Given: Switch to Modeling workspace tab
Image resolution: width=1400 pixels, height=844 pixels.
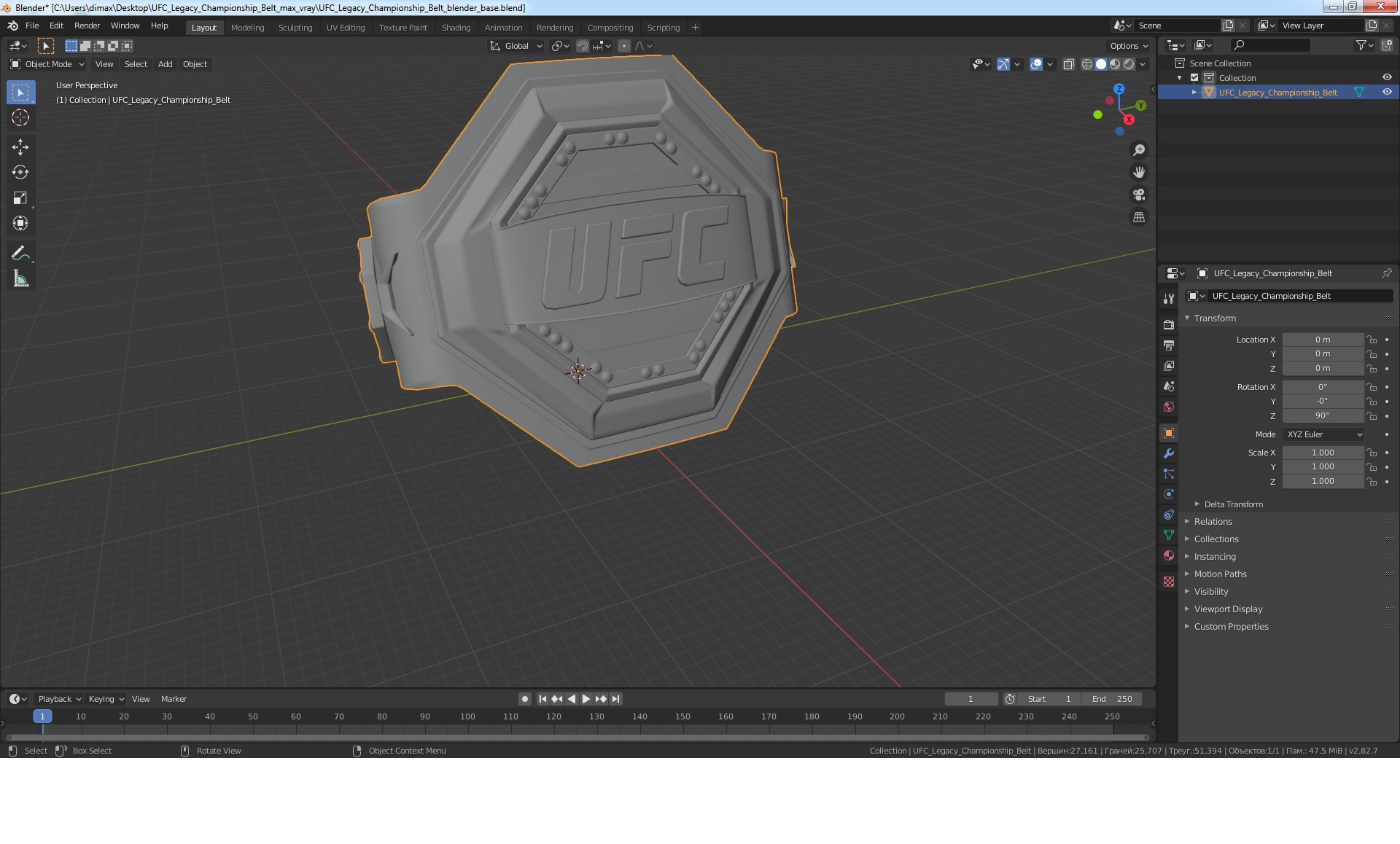Looking at the screenshot, I should 247,28.
